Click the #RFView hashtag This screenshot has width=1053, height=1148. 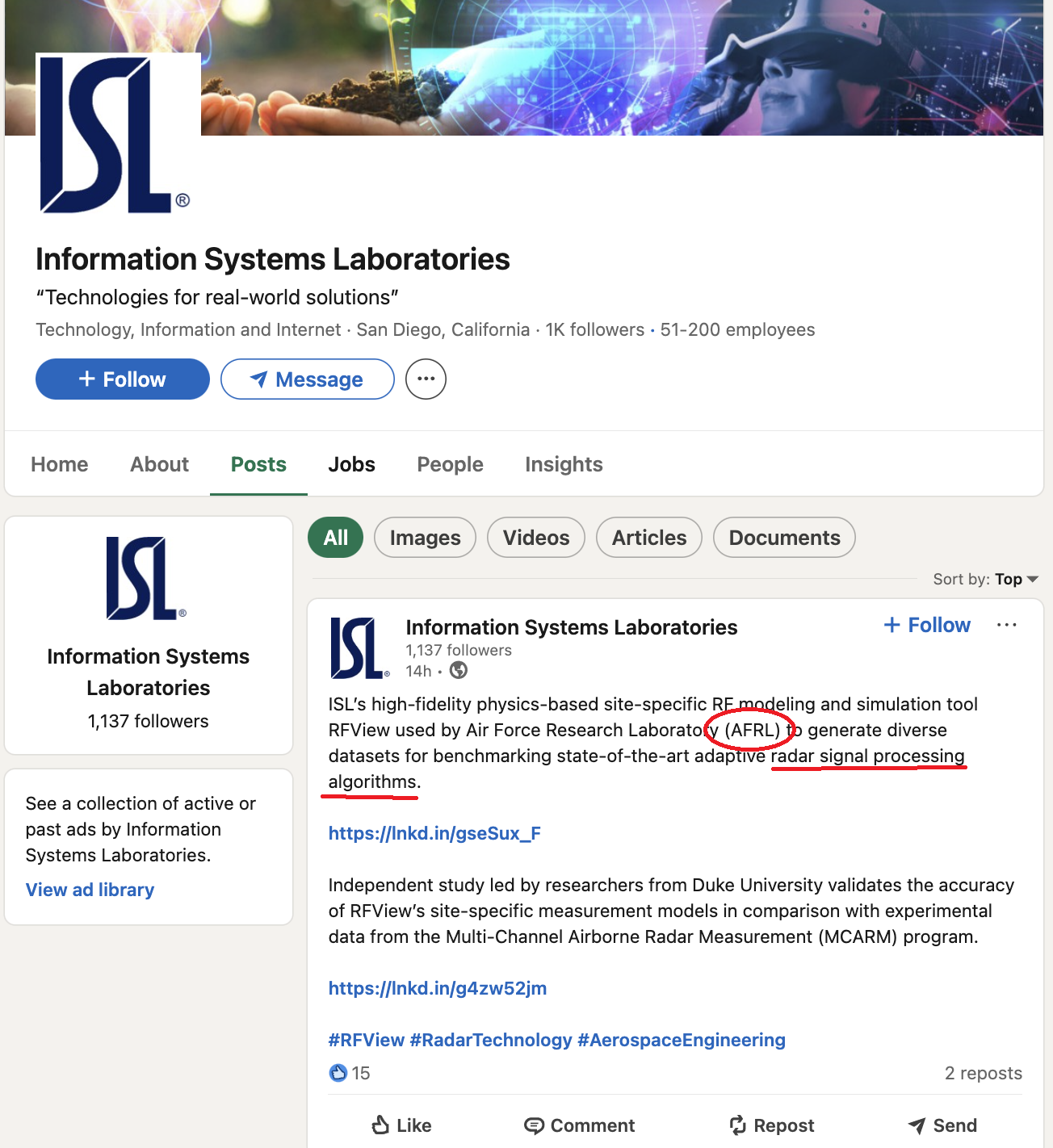pos(366,1040)
